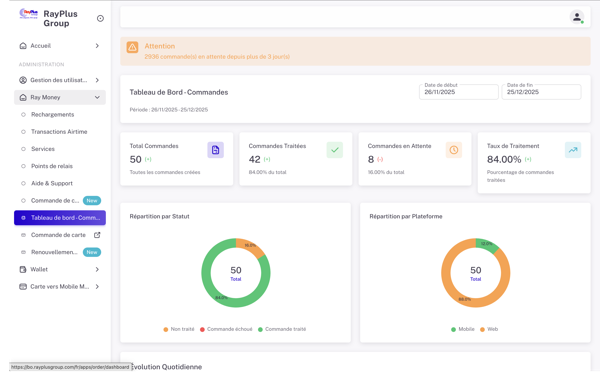Open Aide & Support menu item
Image resolution: width=600 pixels, height=382 pixels.
click(60, 183)
